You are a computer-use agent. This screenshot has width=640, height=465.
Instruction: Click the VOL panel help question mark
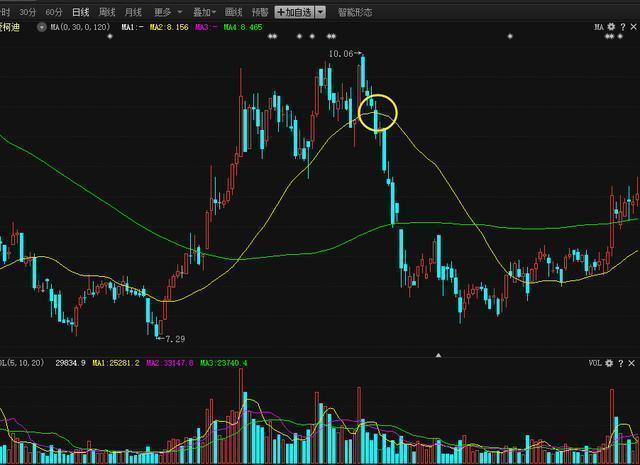coord(621,363)
